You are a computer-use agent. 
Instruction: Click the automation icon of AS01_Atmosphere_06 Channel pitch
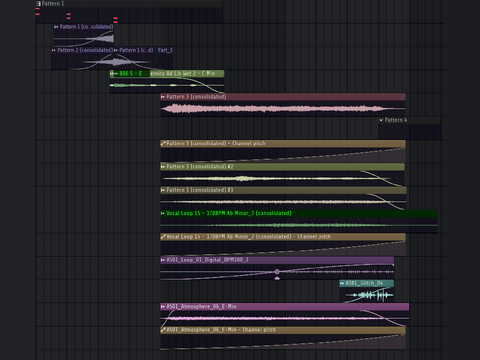(x=163, y=330)
